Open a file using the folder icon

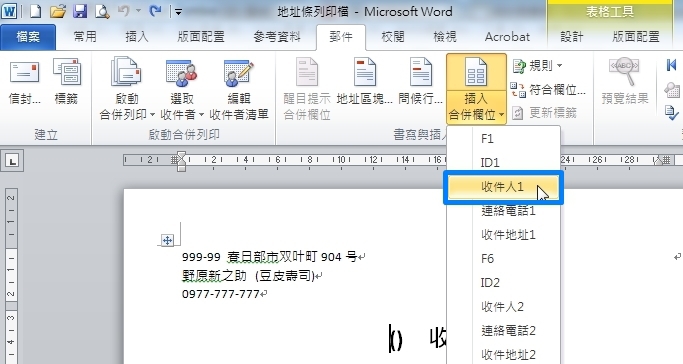coord(57,11)
